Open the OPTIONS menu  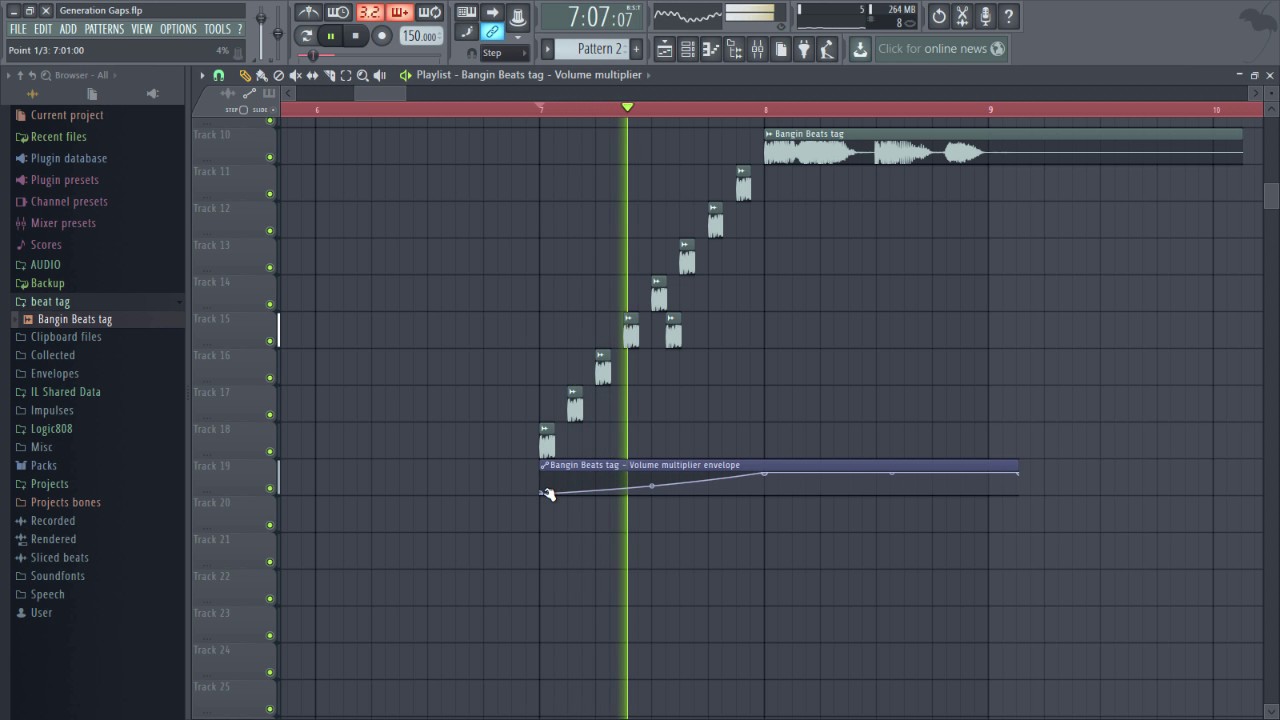pyautogui.click(x=178, y=29)
